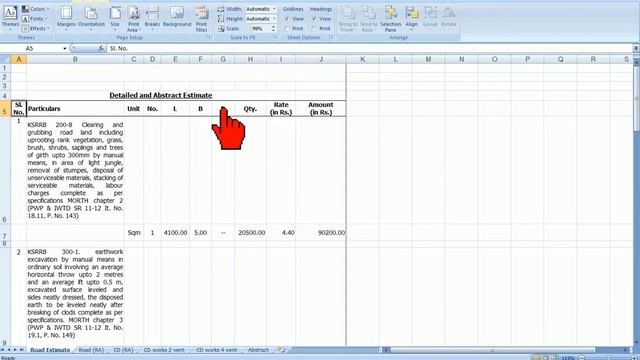This screenshot has height=360, width=640.
Task: Open the Name Box dropdown
Action: click(64, 49)
